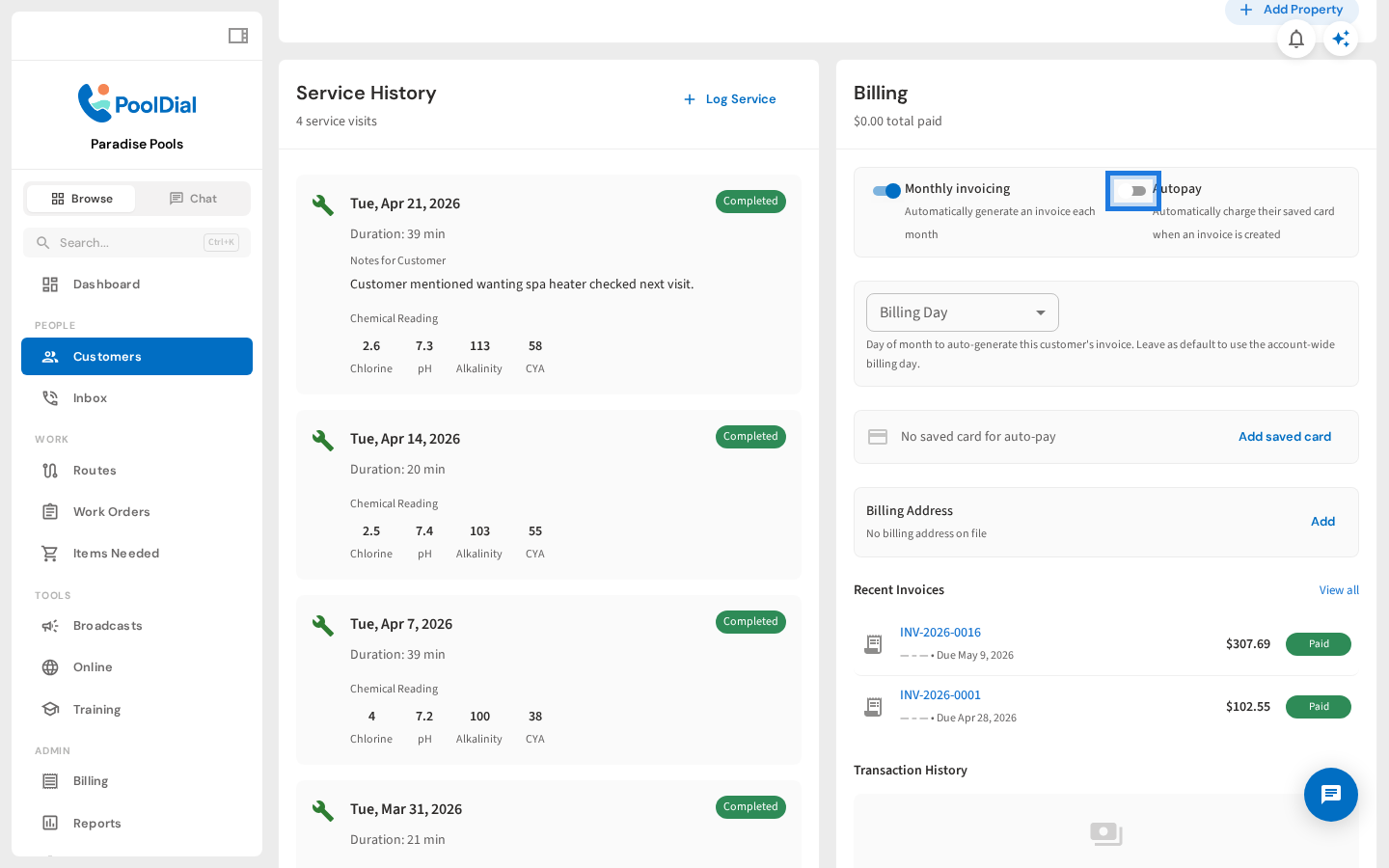The width and height of the screenshot is (1389, 868).
Task: Click the 'Due May 9, 2026' text
Action: [x=975, y=656]
